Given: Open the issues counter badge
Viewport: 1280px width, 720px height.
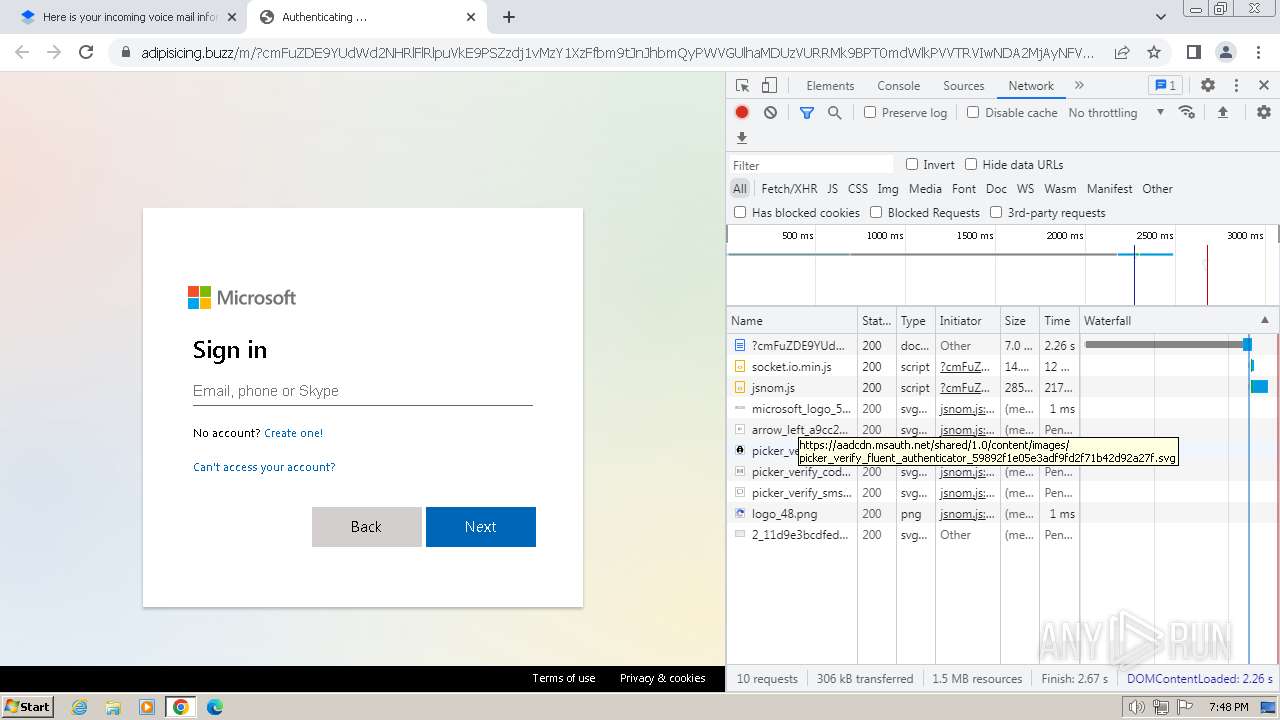Looking at the screenshot, I should point(1165,86).
